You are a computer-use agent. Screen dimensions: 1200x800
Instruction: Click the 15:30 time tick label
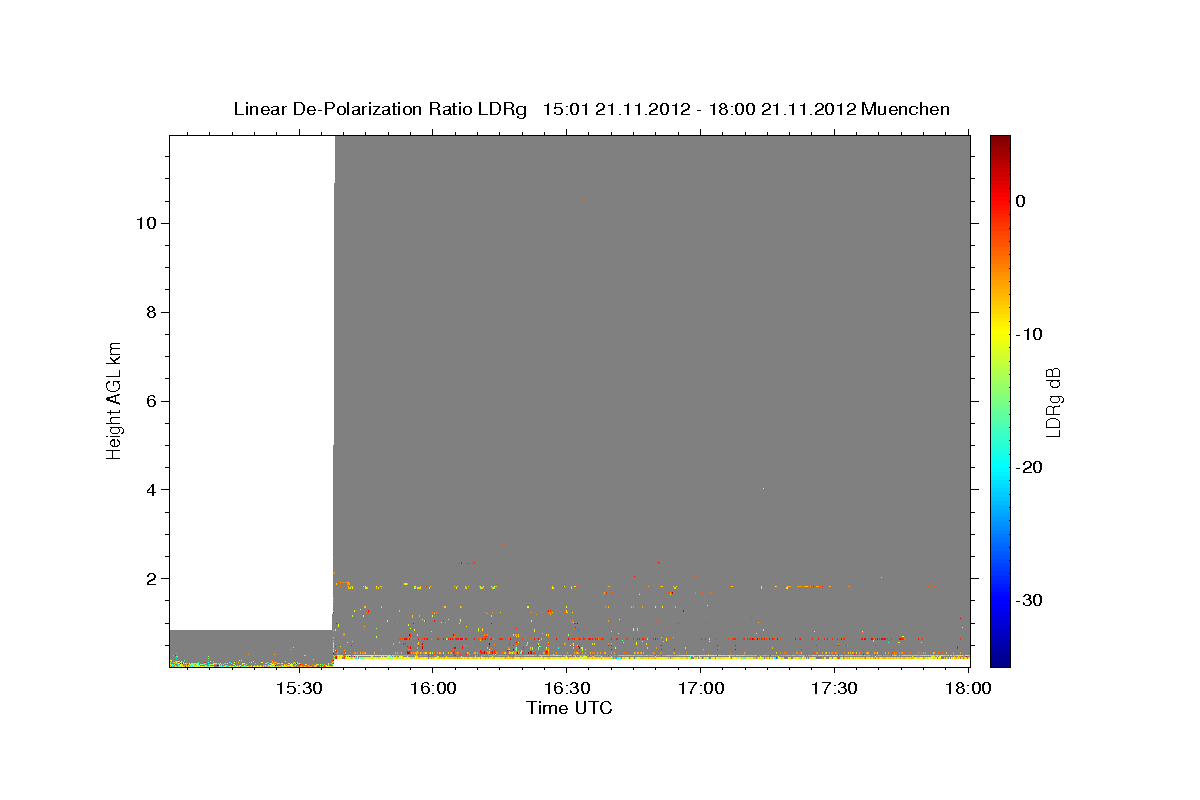[299, 689]
